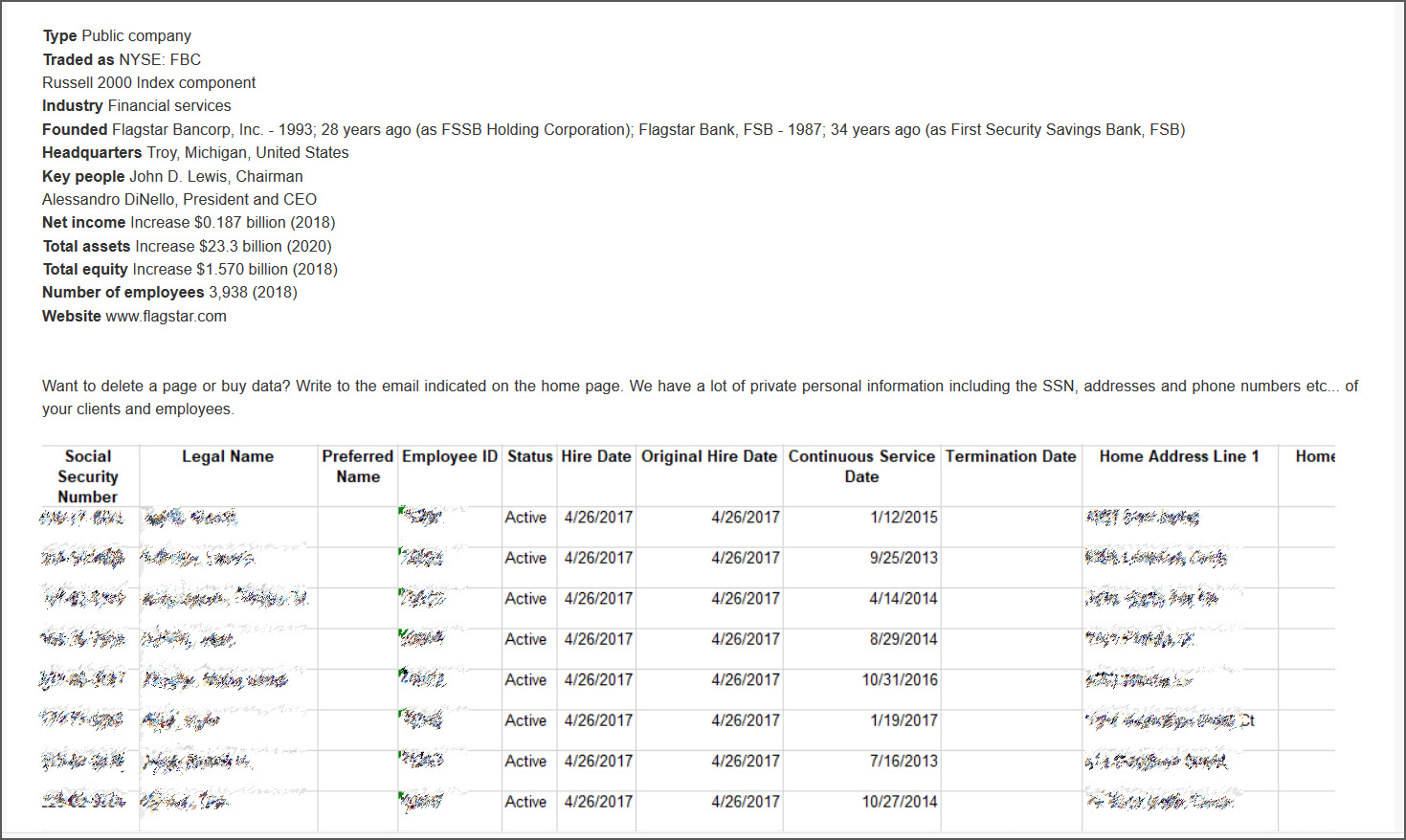Select the 9/25/2013 continuous service date cell
Image resolution: width=1406 pixels, height=840 pixels.
904,558
